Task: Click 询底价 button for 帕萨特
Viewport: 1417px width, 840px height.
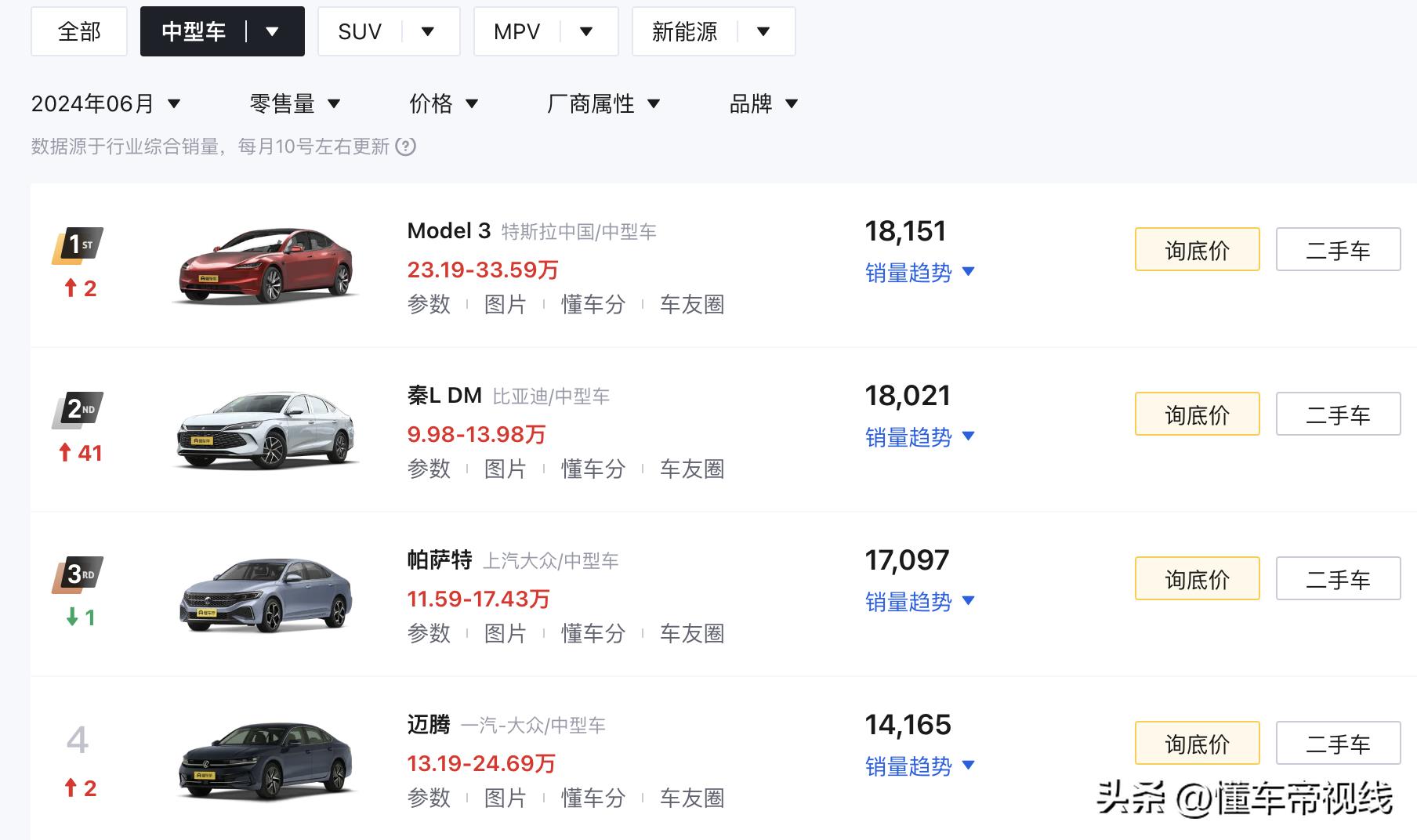Action: 1198,579
